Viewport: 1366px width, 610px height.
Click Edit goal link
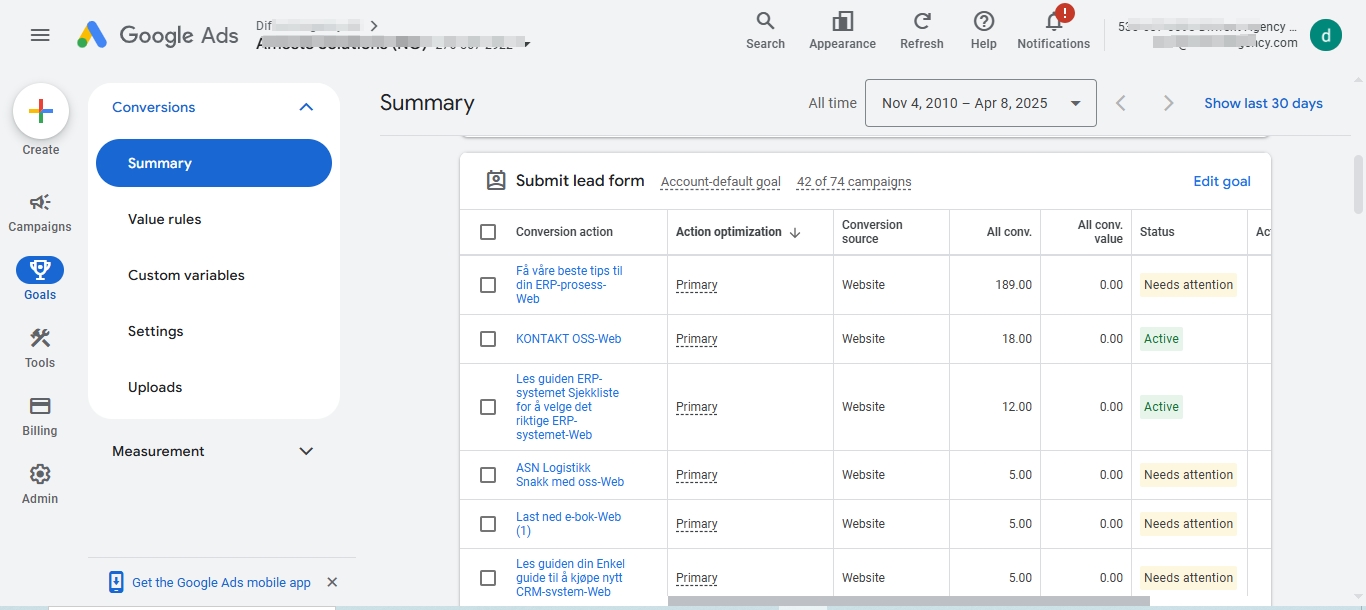1222,181
